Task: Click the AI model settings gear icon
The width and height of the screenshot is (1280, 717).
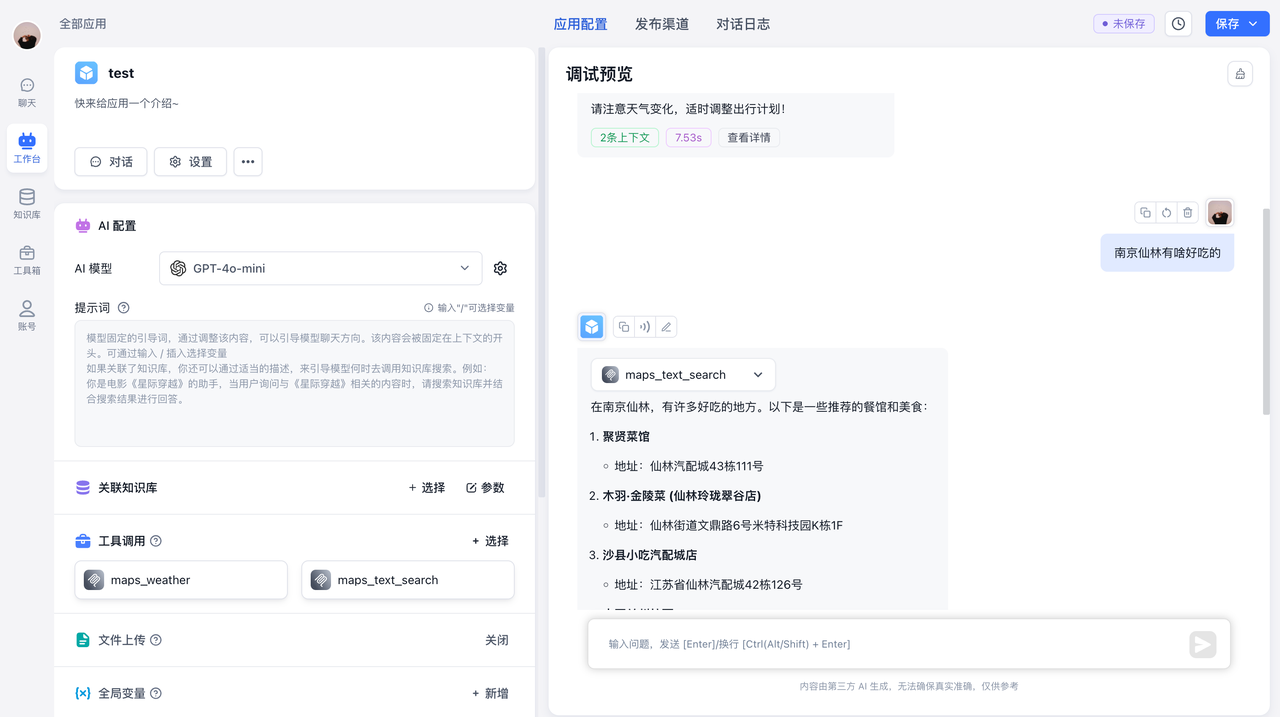Action: (501, 268)
